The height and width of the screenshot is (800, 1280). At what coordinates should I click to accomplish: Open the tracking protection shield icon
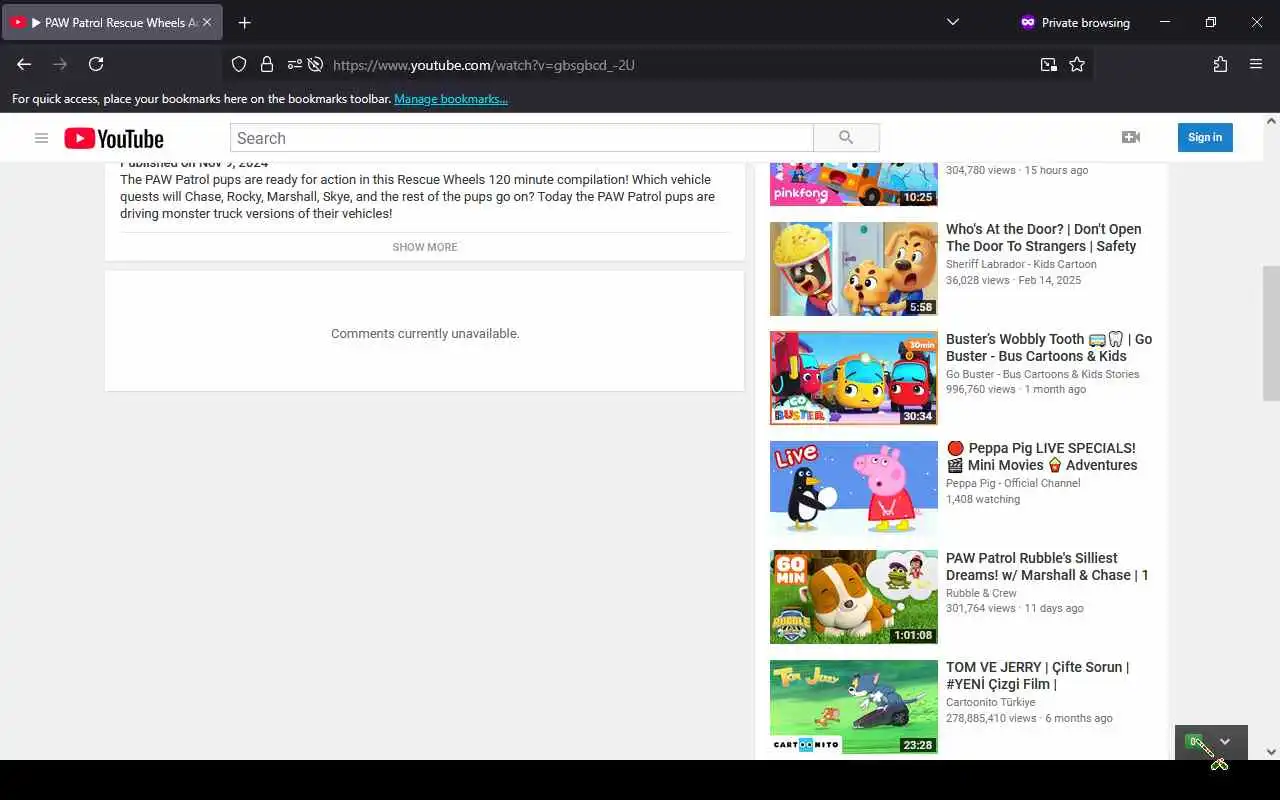pos(239,64)
